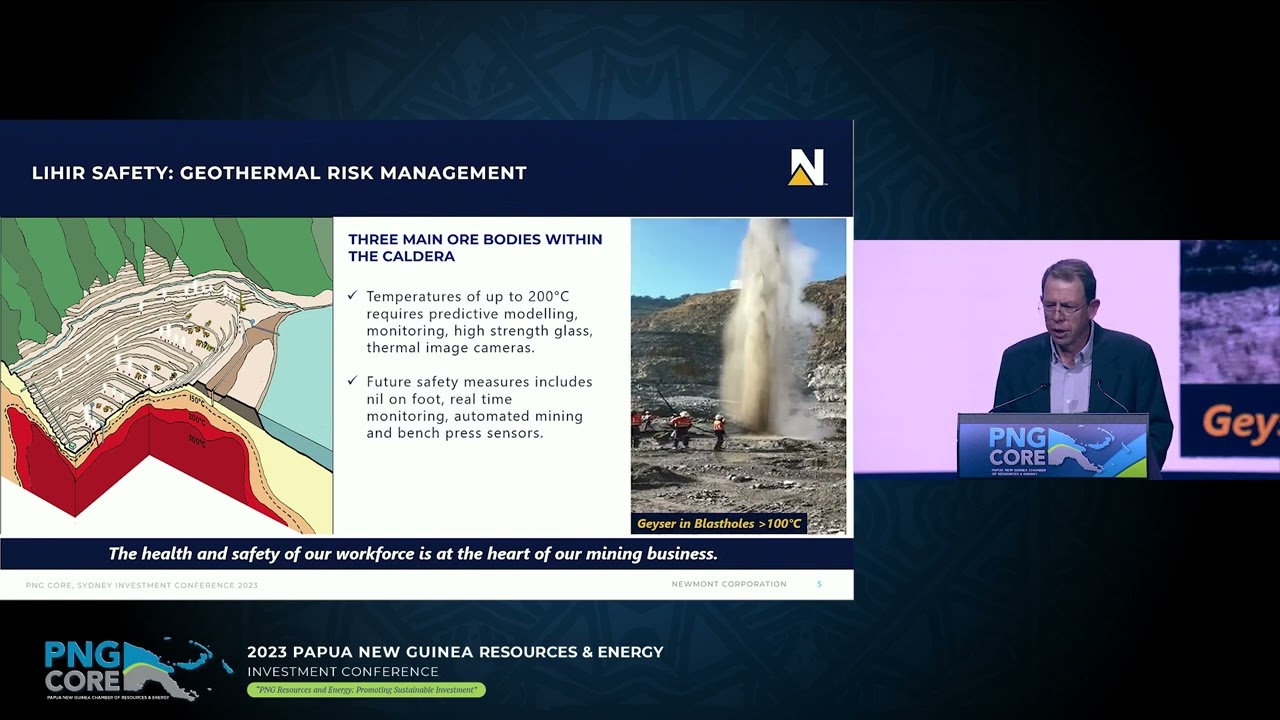Click the PNG CORE sign on the podium
This screenshot has width=1280, height=720.
[1053, 447]
